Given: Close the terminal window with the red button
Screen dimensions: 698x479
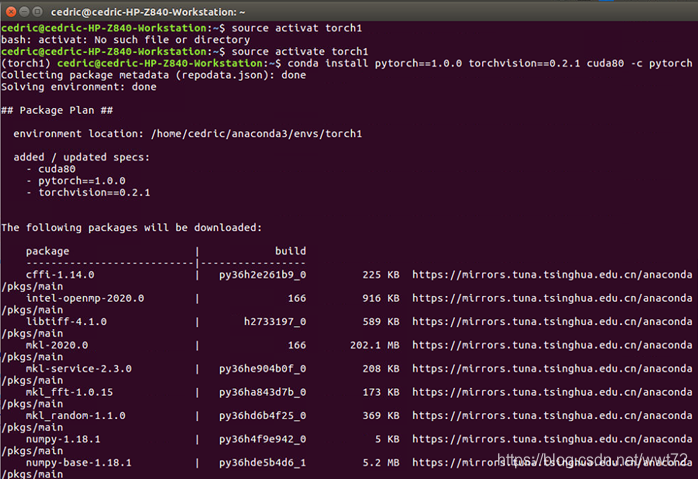Looking at the screenshot, I should click(11, 12).
